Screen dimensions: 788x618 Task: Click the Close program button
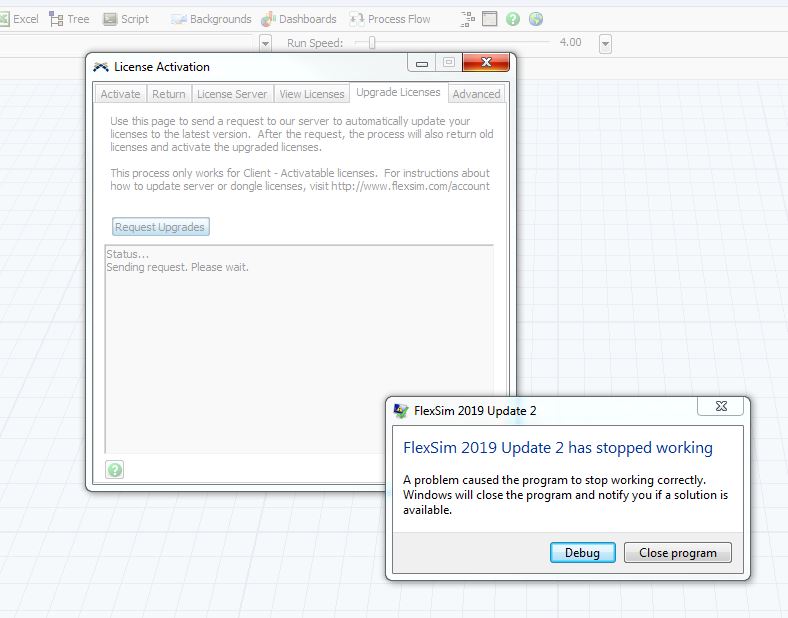coord(677,553)
